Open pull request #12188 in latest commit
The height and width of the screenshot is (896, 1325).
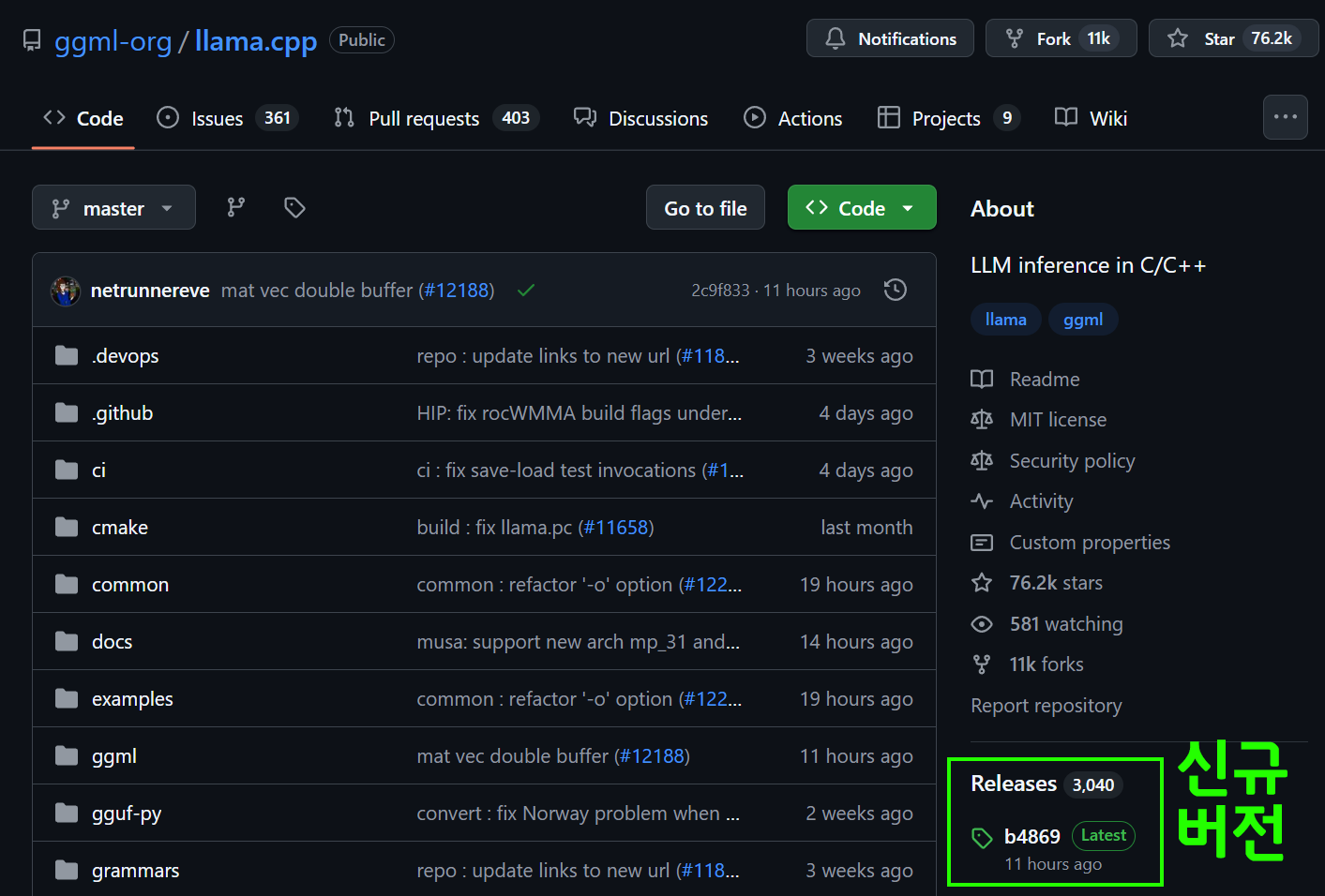click(457, 291)
